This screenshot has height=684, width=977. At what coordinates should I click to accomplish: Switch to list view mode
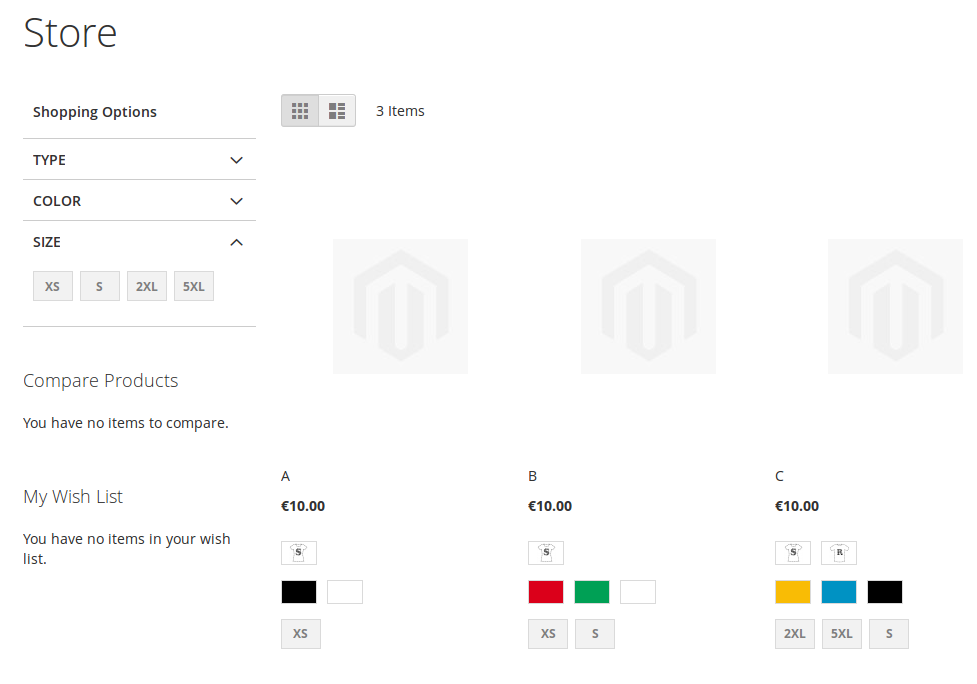coord(336,110)
